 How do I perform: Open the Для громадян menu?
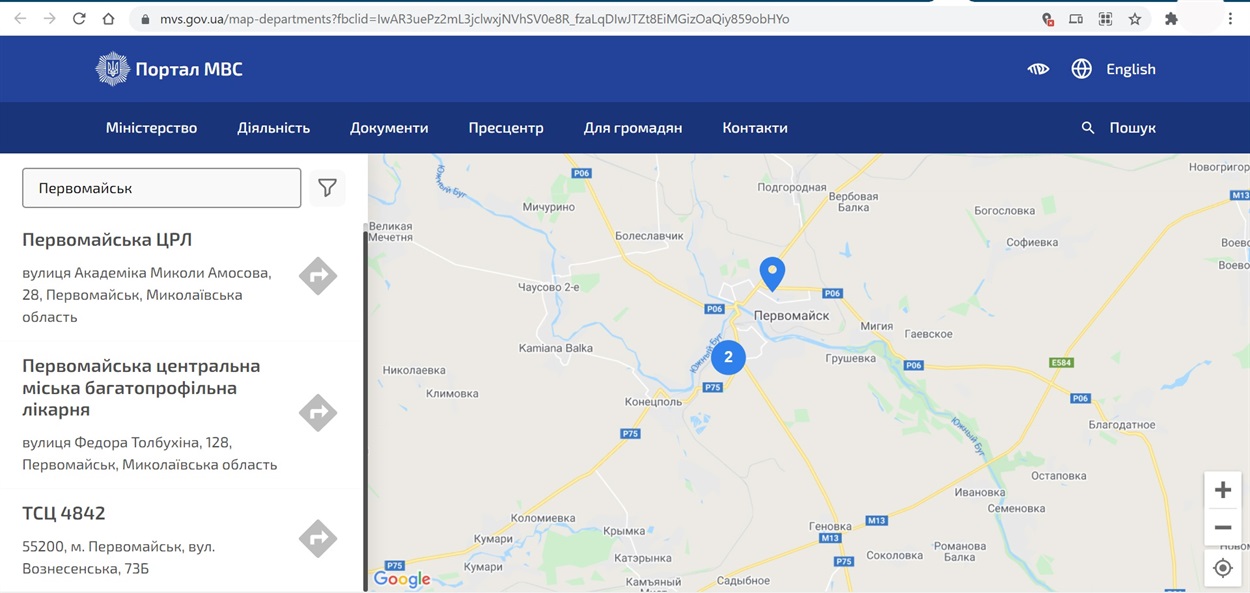click(x=633, y=128)
